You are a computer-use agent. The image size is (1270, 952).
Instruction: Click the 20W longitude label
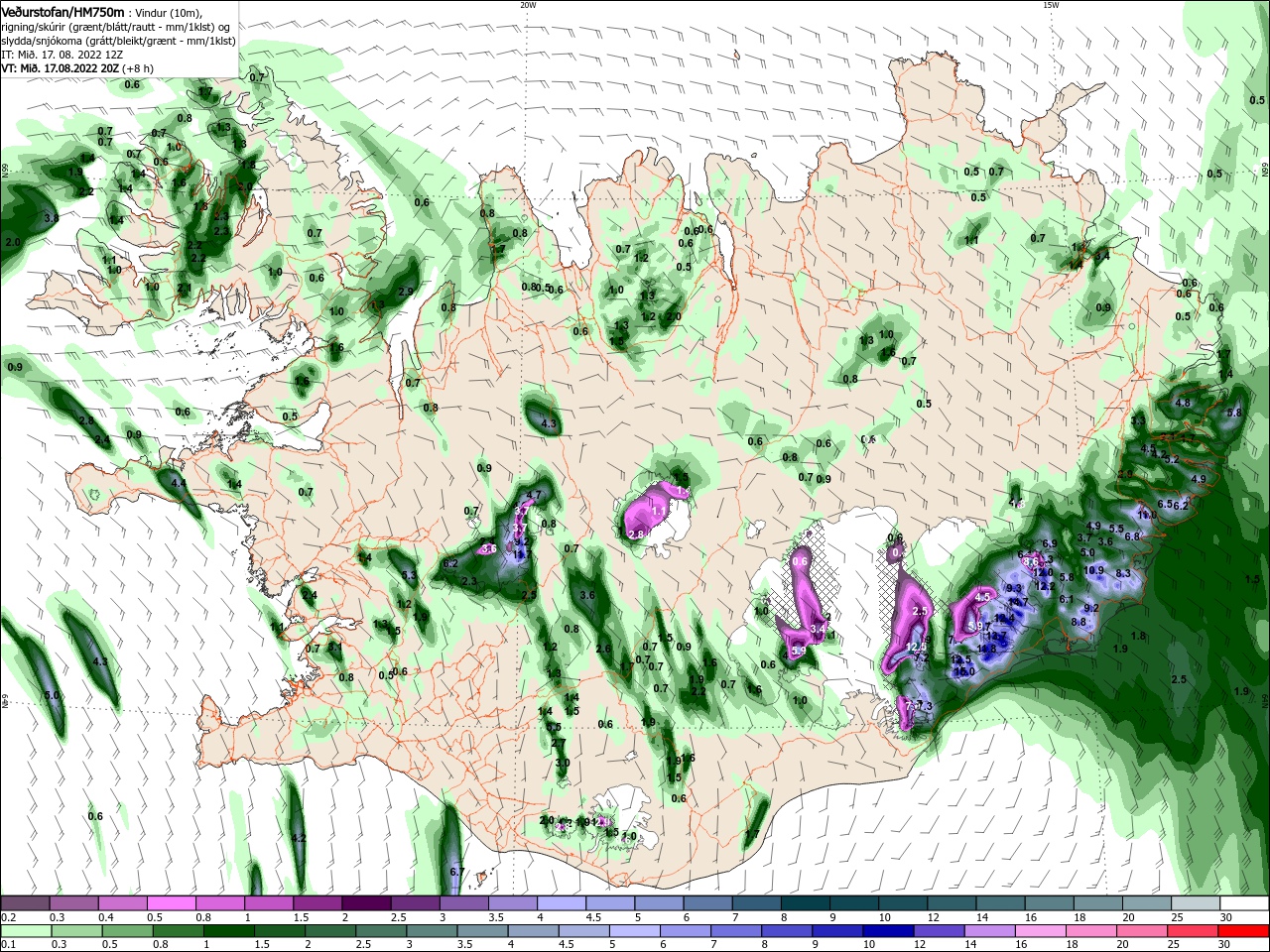(x=528, y=5)
